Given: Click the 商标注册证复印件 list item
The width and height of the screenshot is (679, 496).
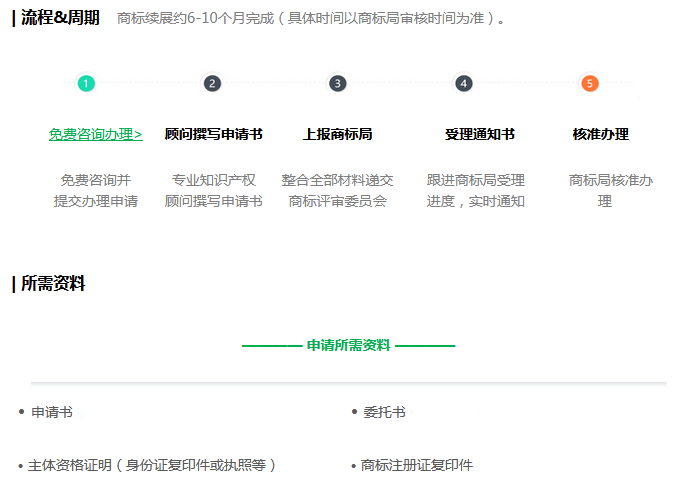Looking at the screenshot, I should coord(417,465).
